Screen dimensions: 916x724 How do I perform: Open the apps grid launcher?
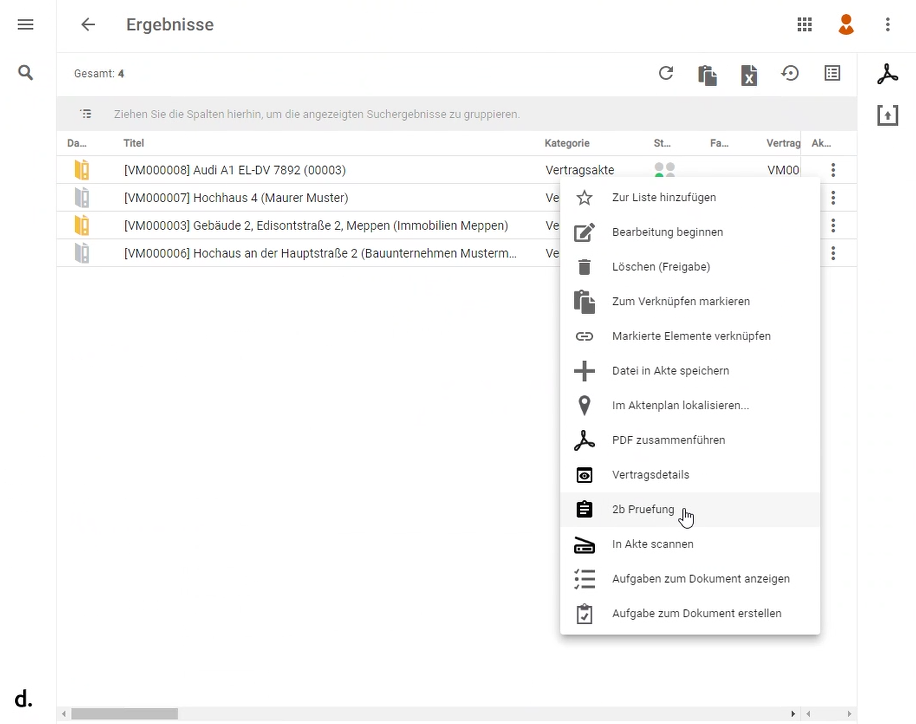point(804,25)
